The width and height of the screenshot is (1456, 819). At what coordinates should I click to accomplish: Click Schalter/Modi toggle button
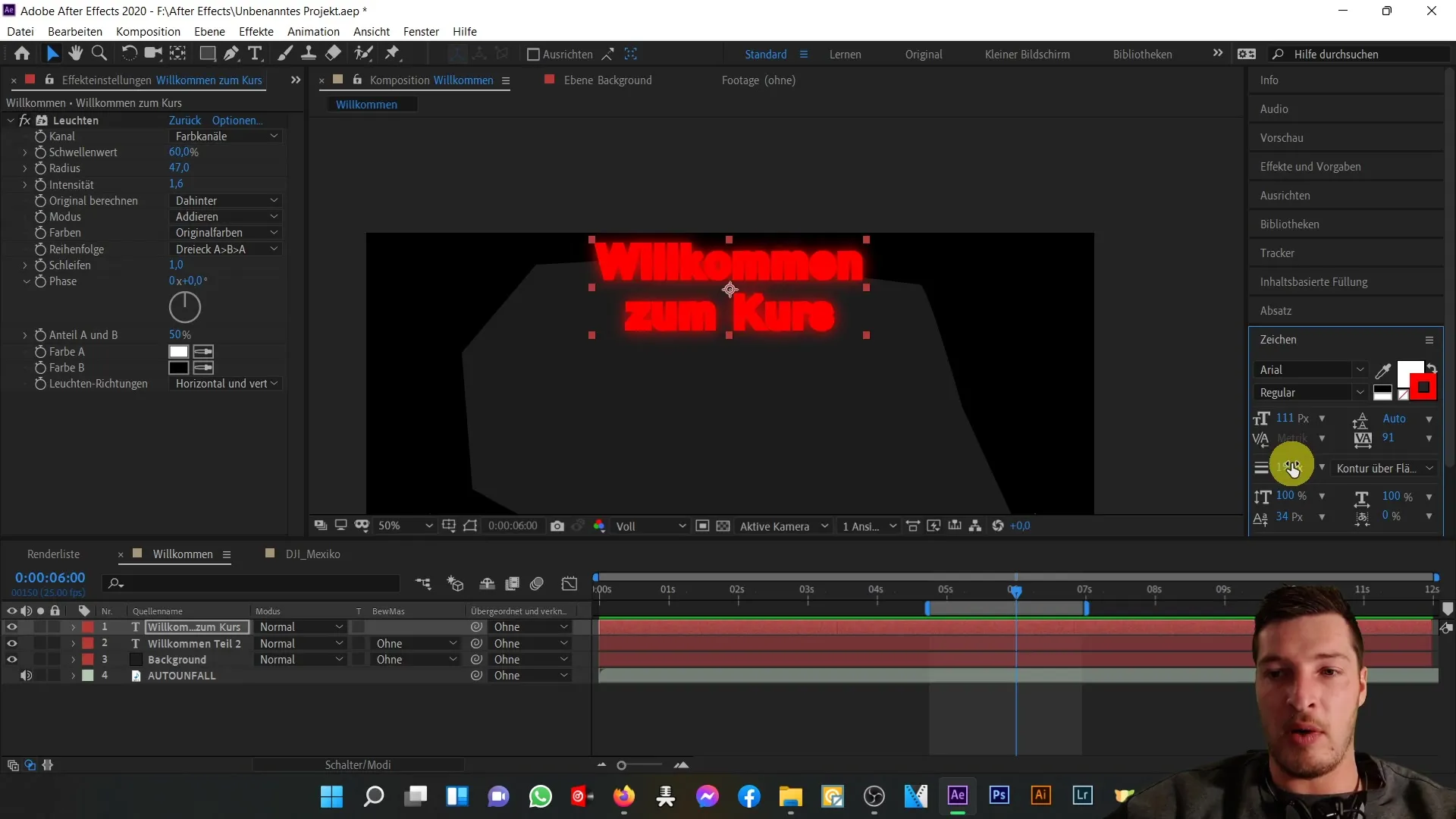pyautogui.click(x=358, y=765)
